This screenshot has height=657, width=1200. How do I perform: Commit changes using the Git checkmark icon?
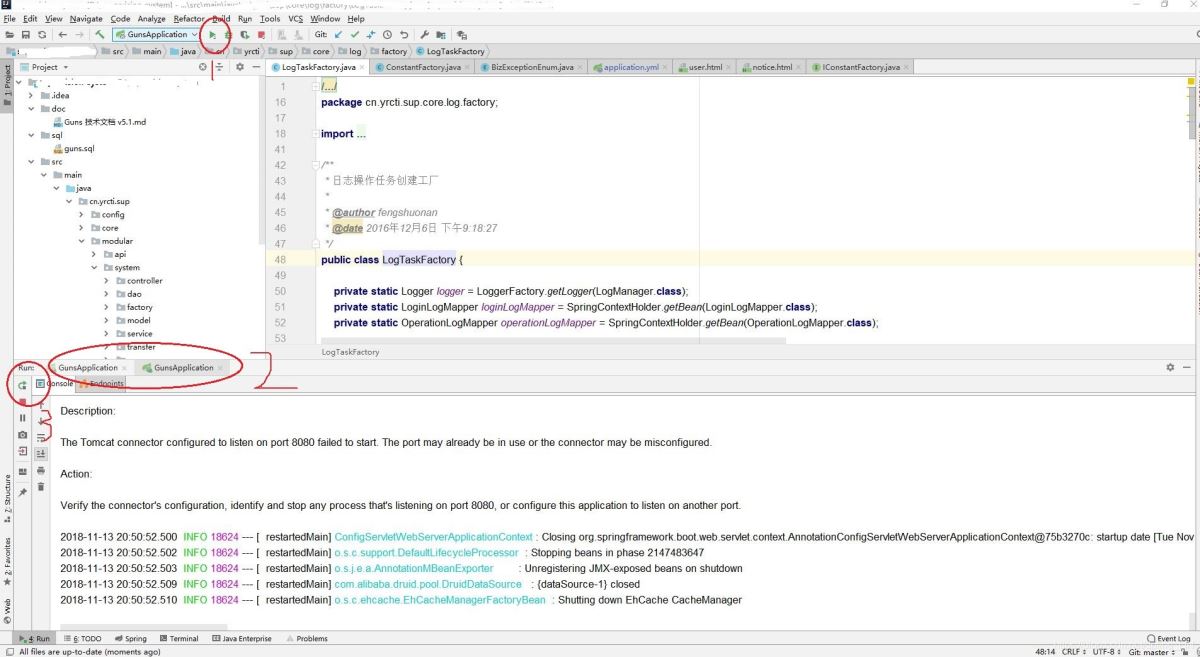click(x=354, y=34)
